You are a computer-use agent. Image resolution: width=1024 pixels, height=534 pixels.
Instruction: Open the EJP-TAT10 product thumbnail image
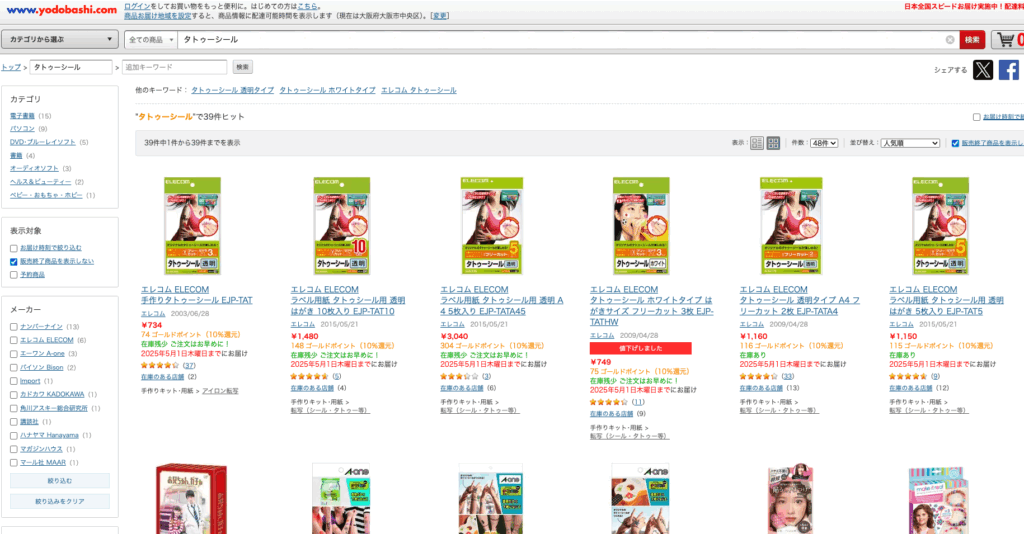[x=342, y=226]
